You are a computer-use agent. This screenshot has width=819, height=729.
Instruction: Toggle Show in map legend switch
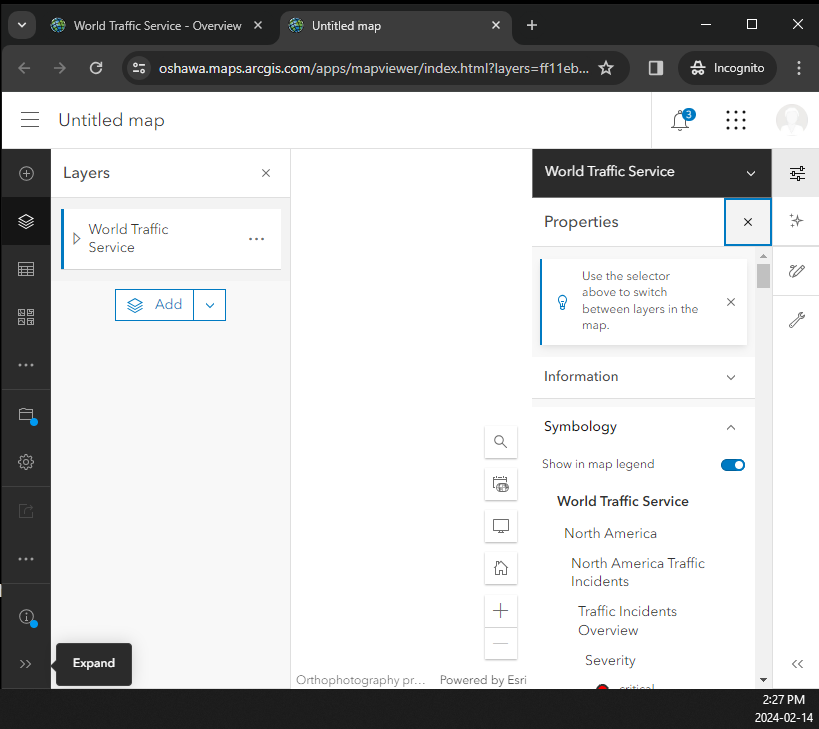(733, 464)
